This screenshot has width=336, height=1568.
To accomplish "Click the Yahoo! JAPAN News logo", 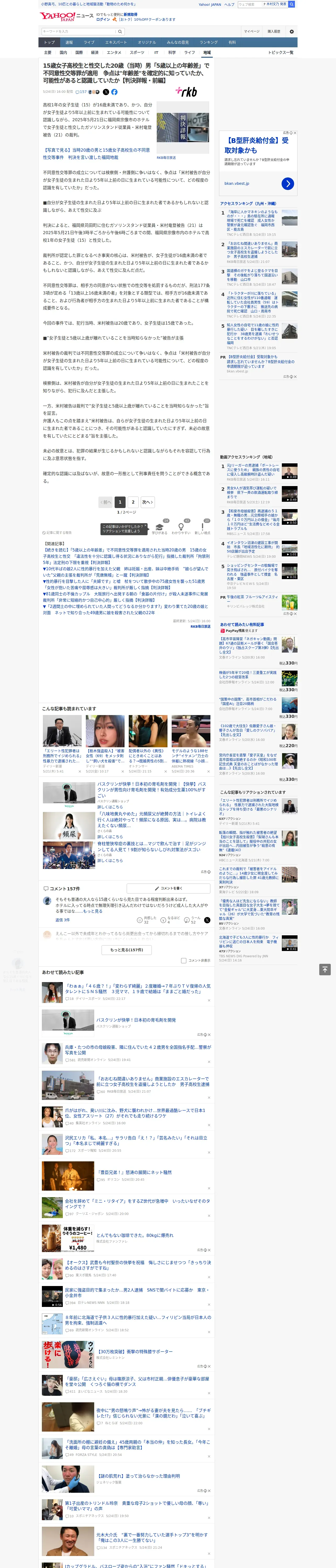I will [x=66, y=16].
